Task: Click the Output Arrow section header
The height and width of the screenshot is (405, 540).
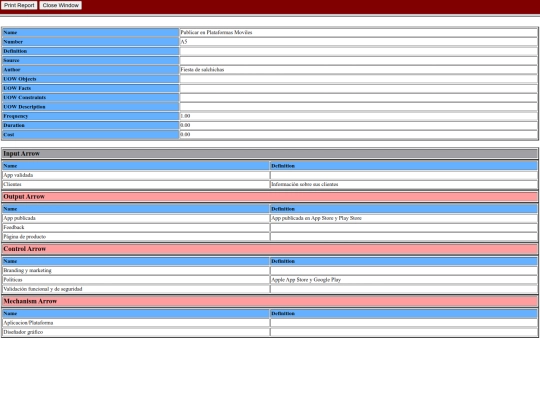Action: pos(270,197)
